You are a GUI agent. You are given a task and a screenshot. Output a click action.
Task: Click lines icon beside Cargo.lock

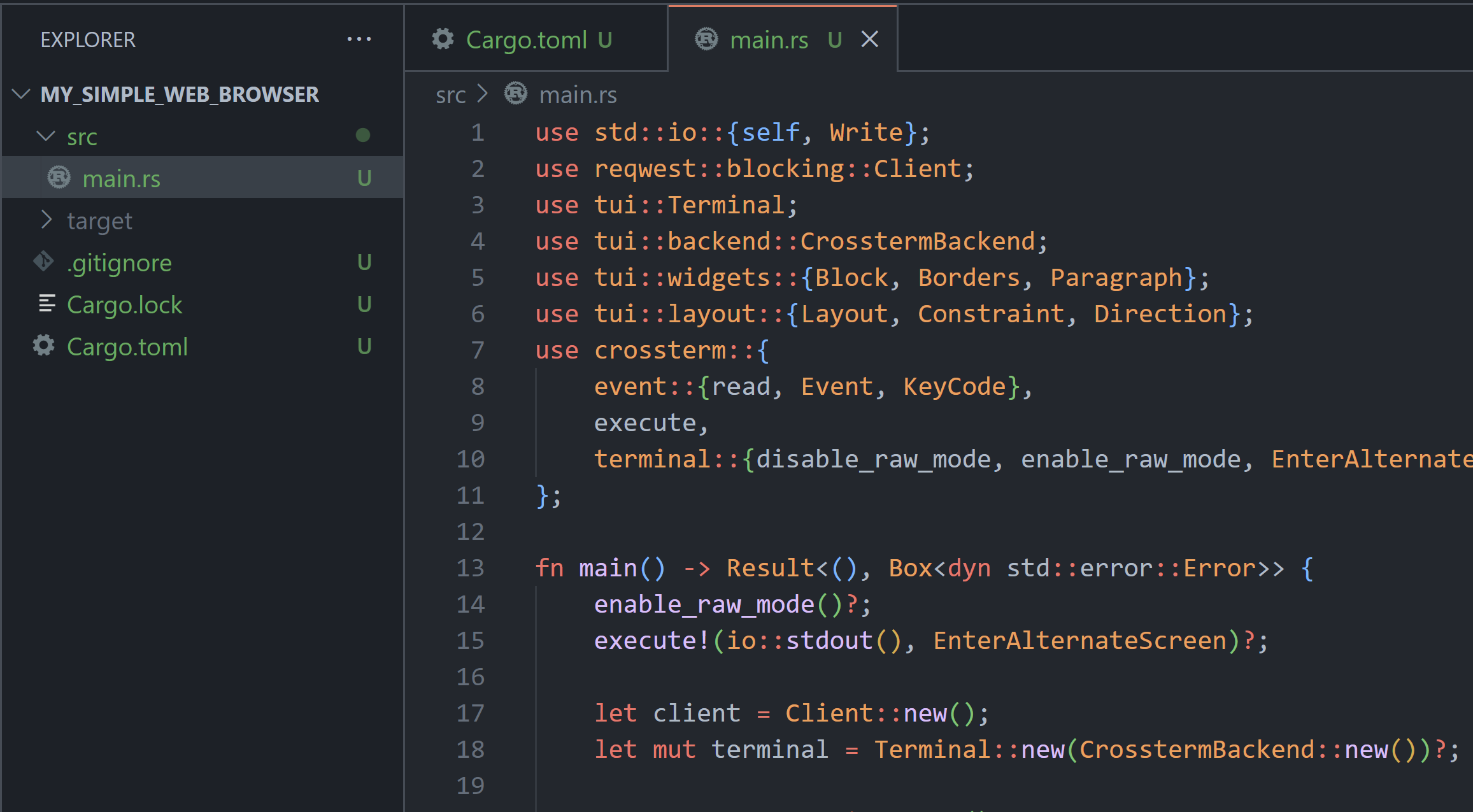point(46,304)
